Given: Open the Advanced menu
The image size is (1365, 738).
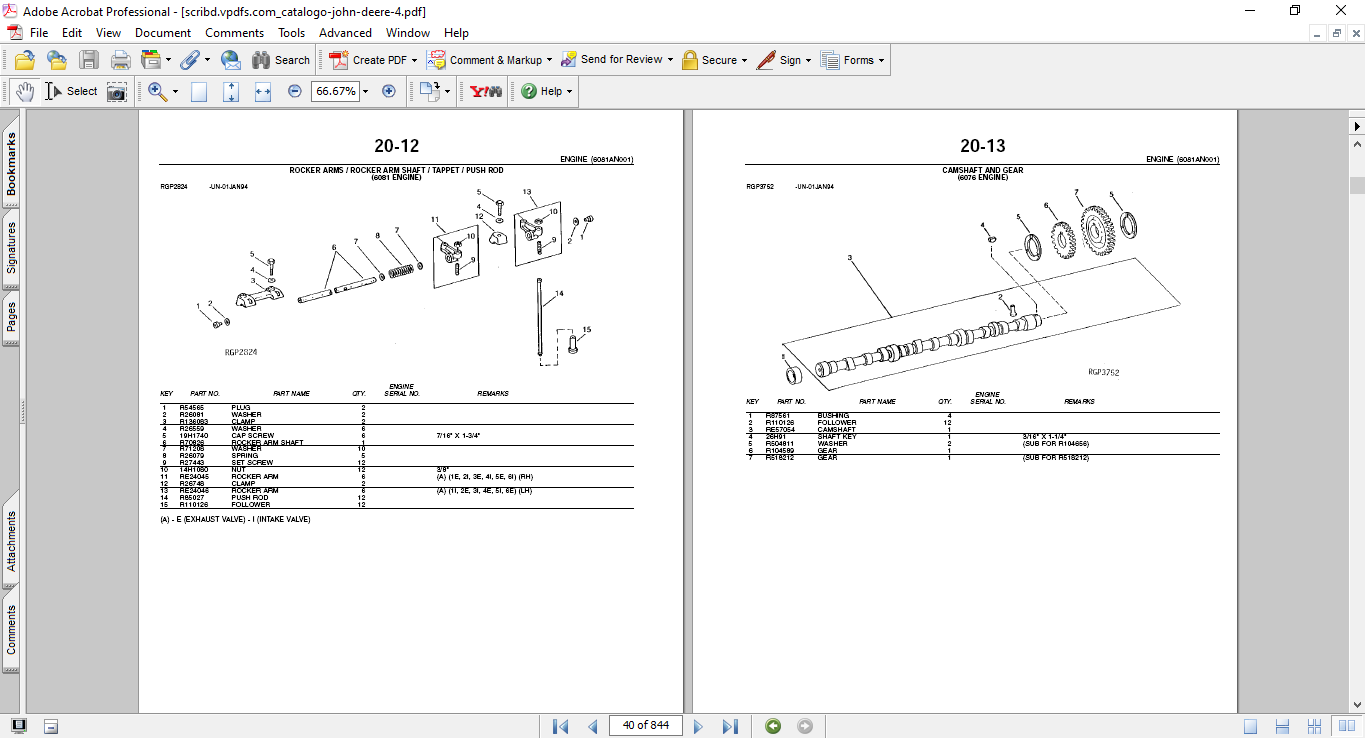Looking at the screenshot, I should click(345, 33).
